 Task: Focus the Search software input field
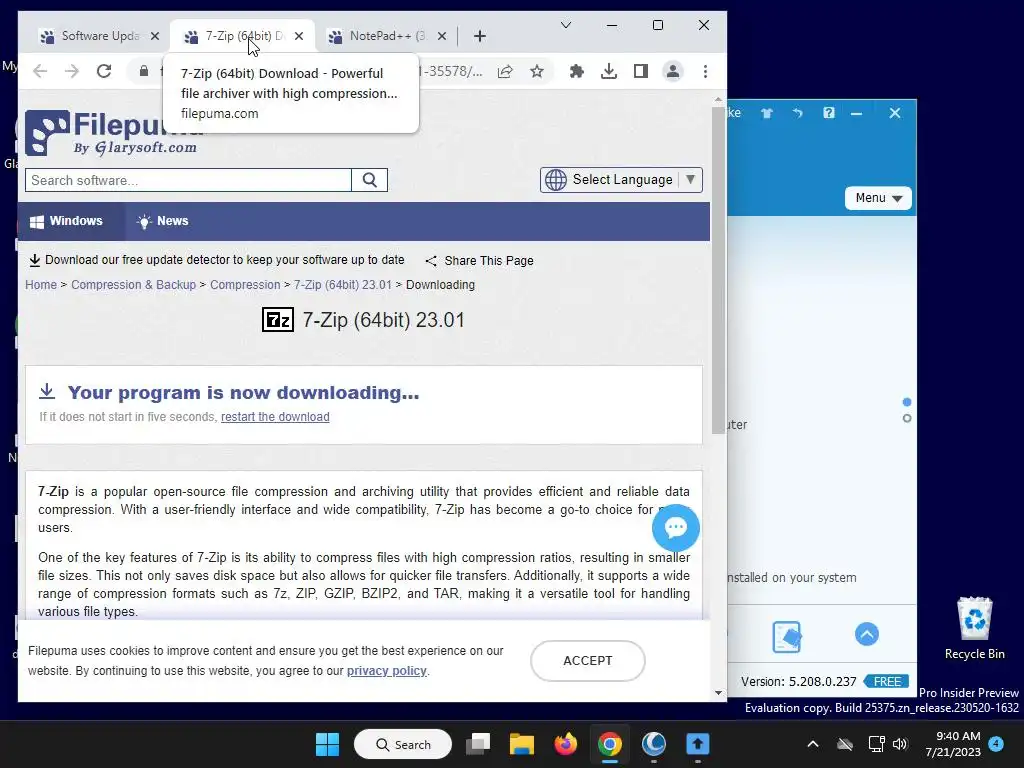pos(188,180)
